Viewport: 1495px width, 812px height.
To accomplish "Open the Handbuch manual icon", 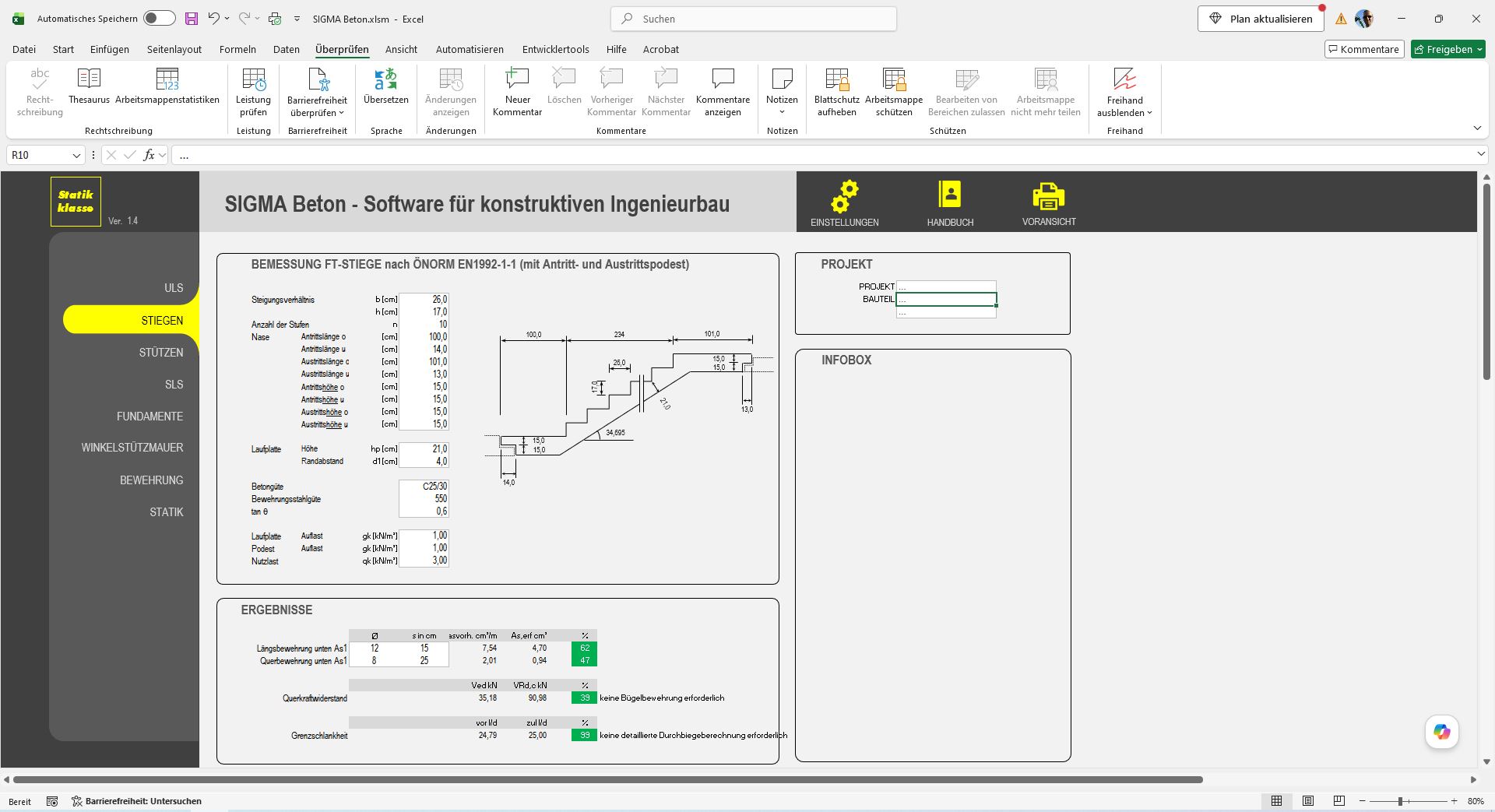I will click(x=950, y=195).
